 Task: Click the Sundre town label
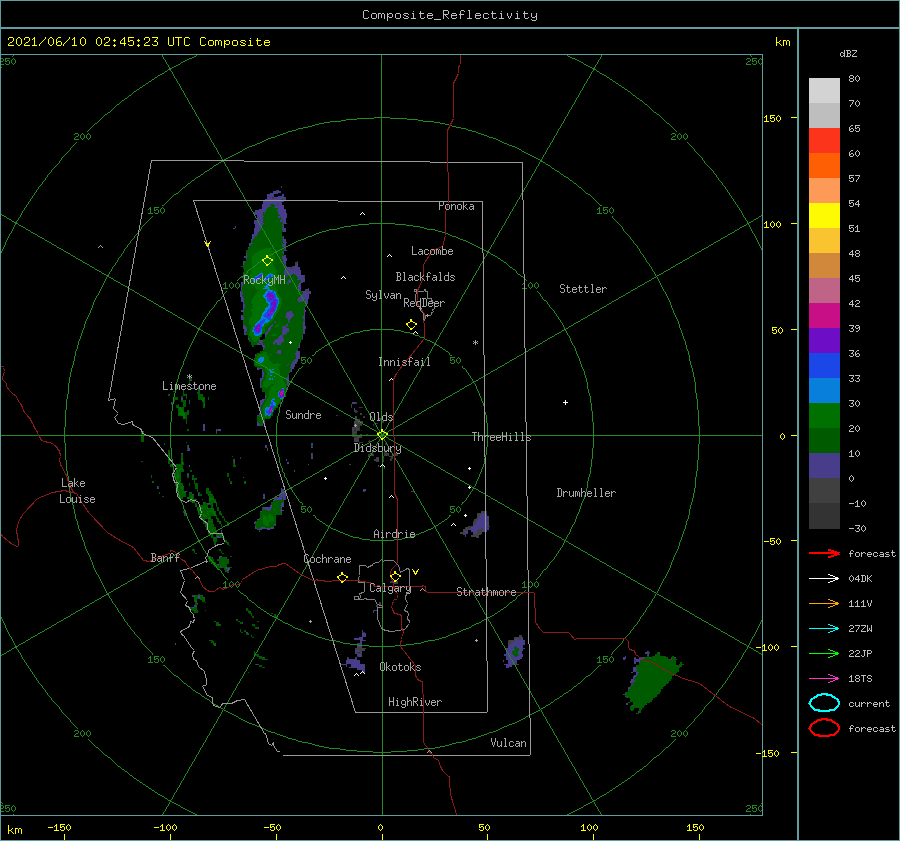tap(303, 414)
